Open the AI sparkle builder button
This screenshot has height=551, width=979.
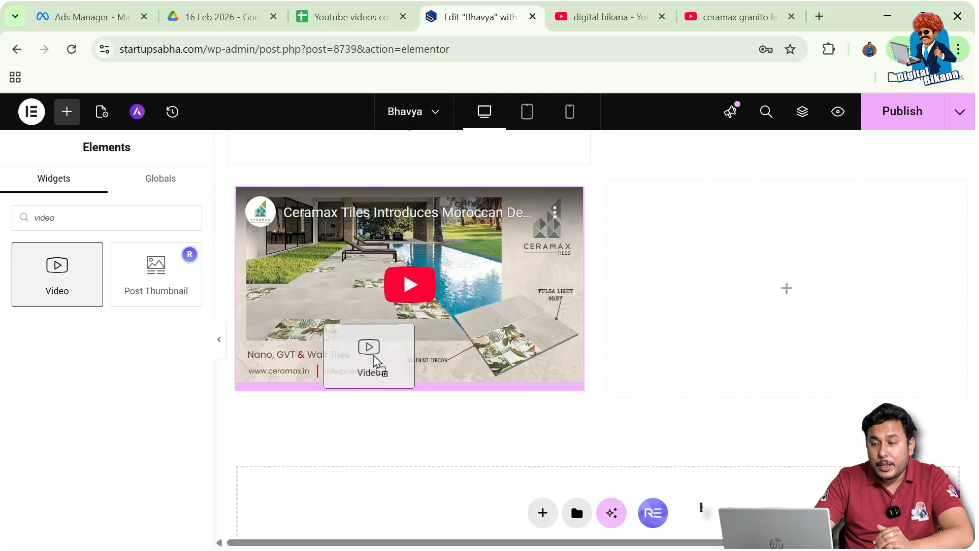click(x=611, y=513)
